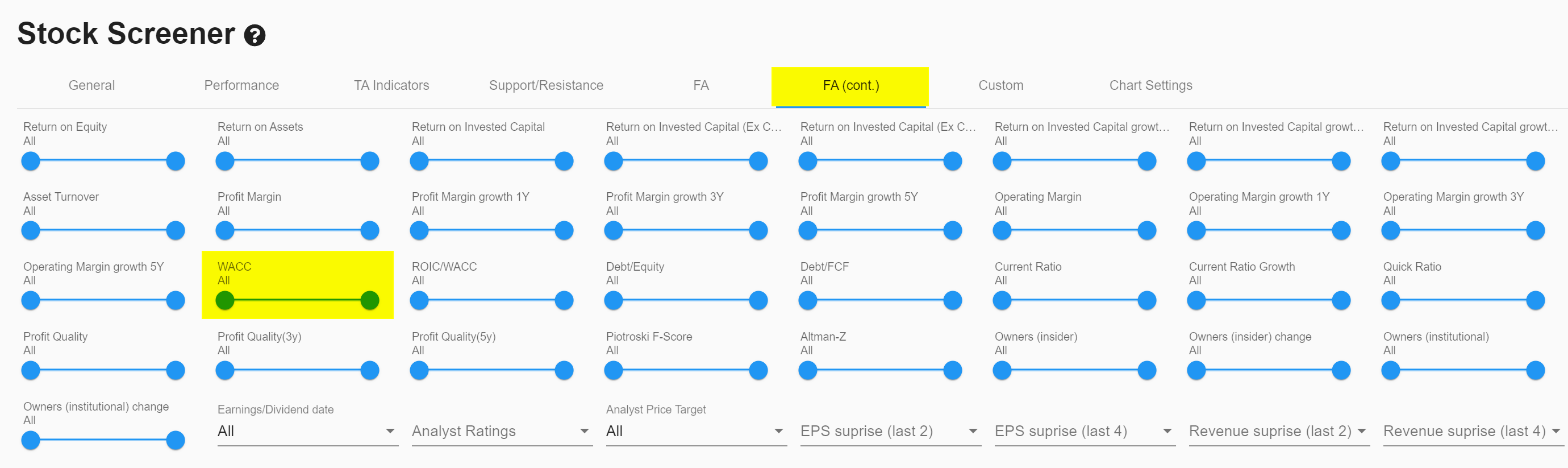Switch to the General tab
Screen dimensions: 1568x468
[x=91, y=85]
